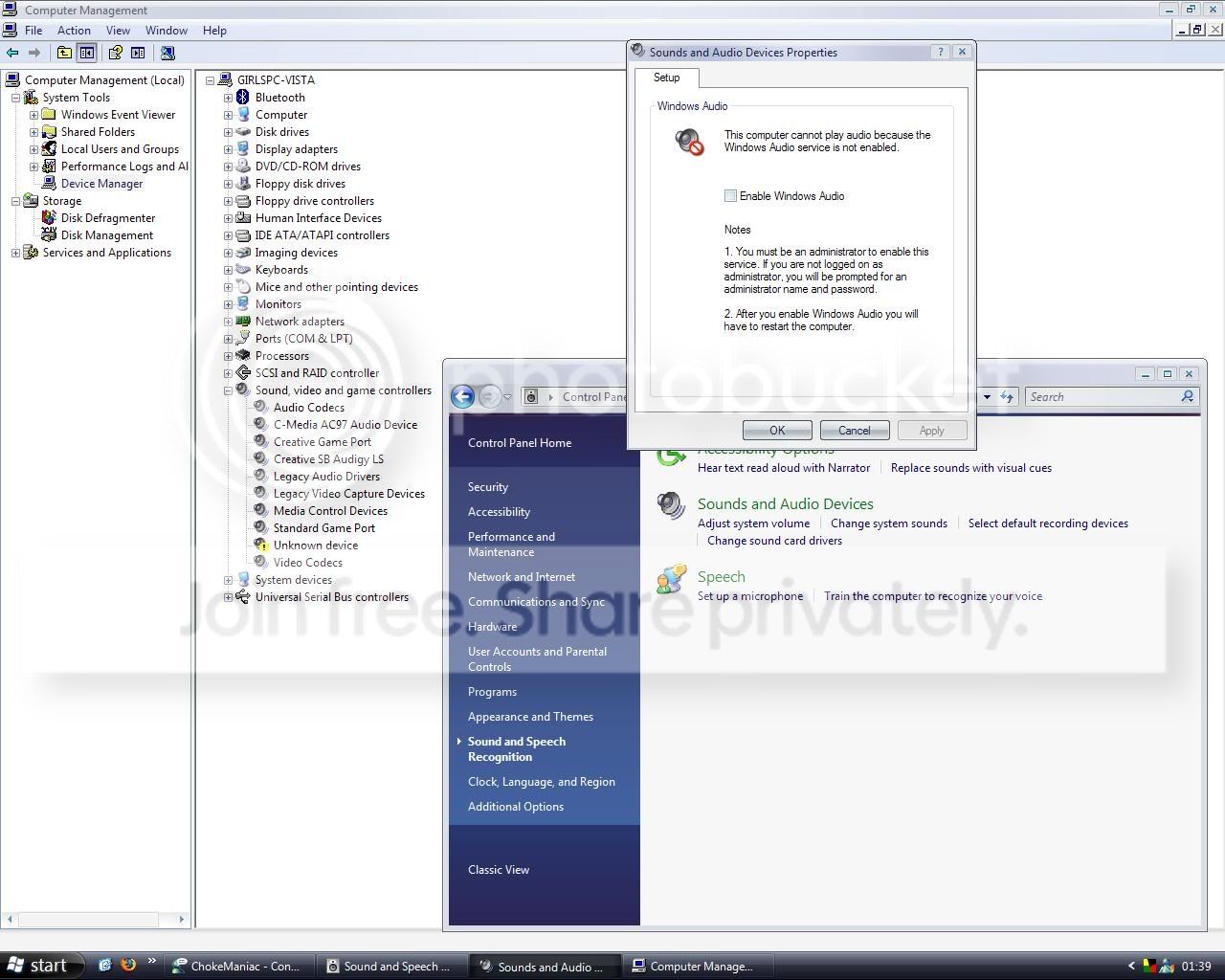Click the Control Panel Search field
Viewport: 1225px width, 980px height.
[x=1102, y=397]
